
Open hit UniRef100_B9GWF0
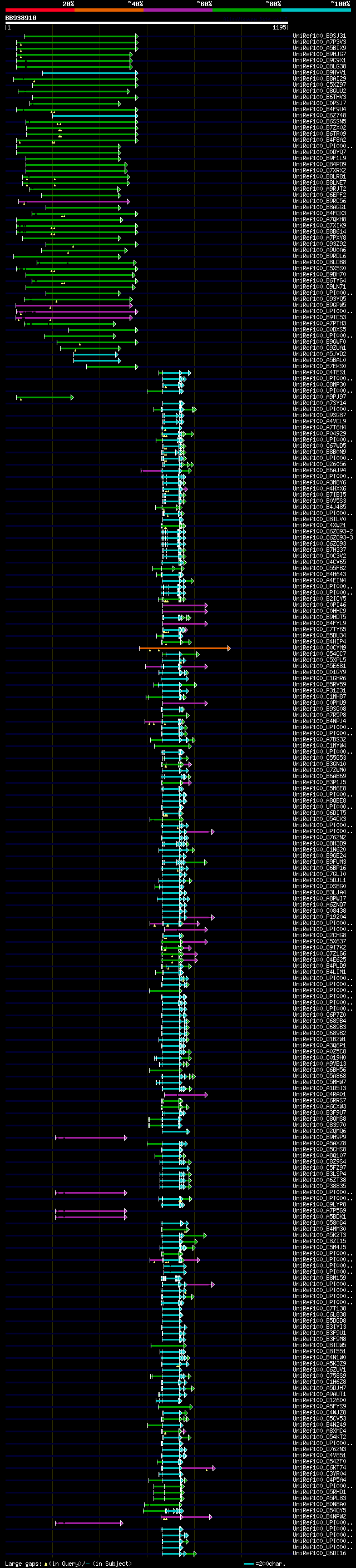(x=319, y=342)
